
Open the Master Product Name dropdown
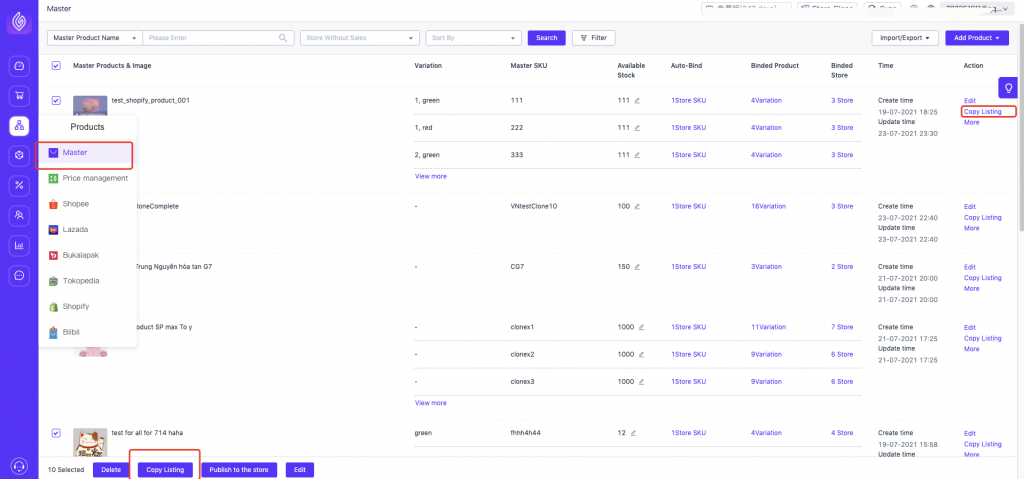click(x=95, y=38)
